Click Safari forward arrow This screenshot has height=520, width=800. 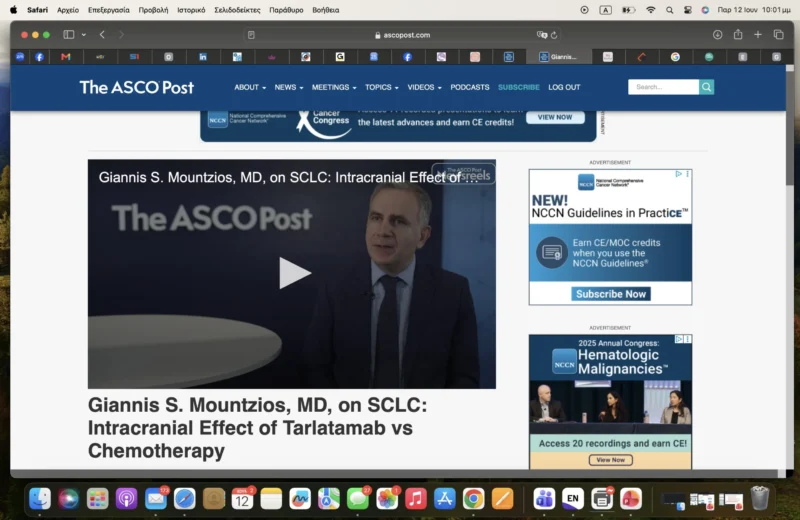coord(121,35)
